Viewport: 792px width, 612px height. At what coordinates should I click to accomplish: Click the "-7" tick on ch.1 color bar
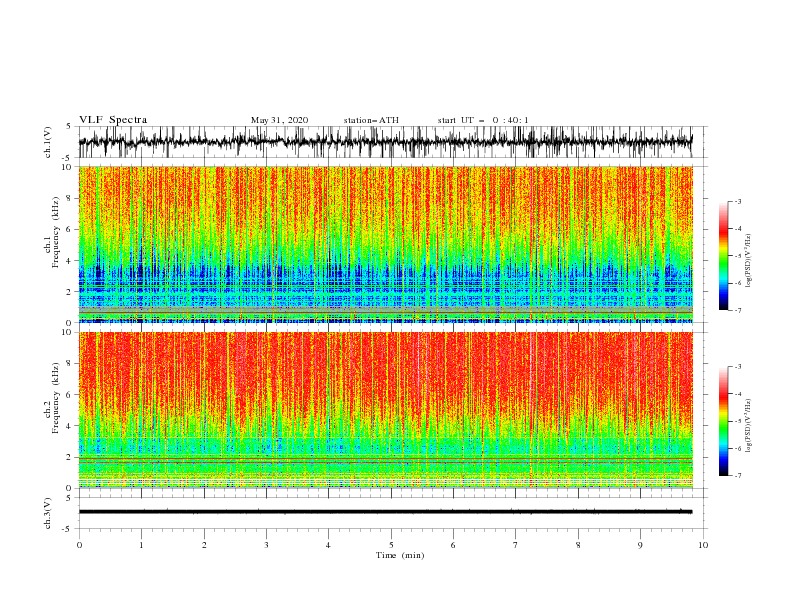(737, 311)
